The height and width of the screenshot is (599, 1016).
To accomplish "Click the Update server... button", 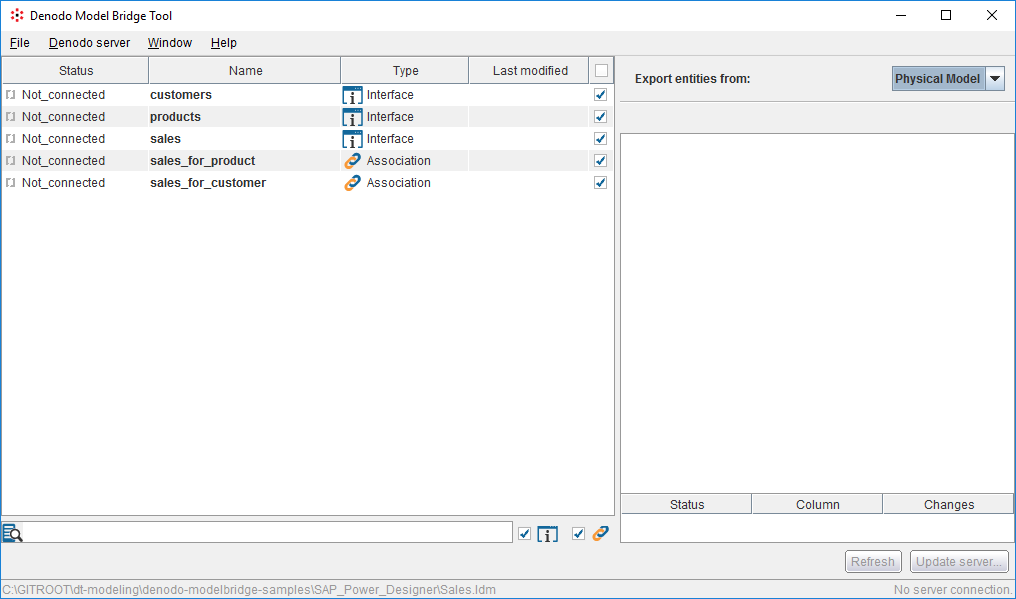I will 959,561.
